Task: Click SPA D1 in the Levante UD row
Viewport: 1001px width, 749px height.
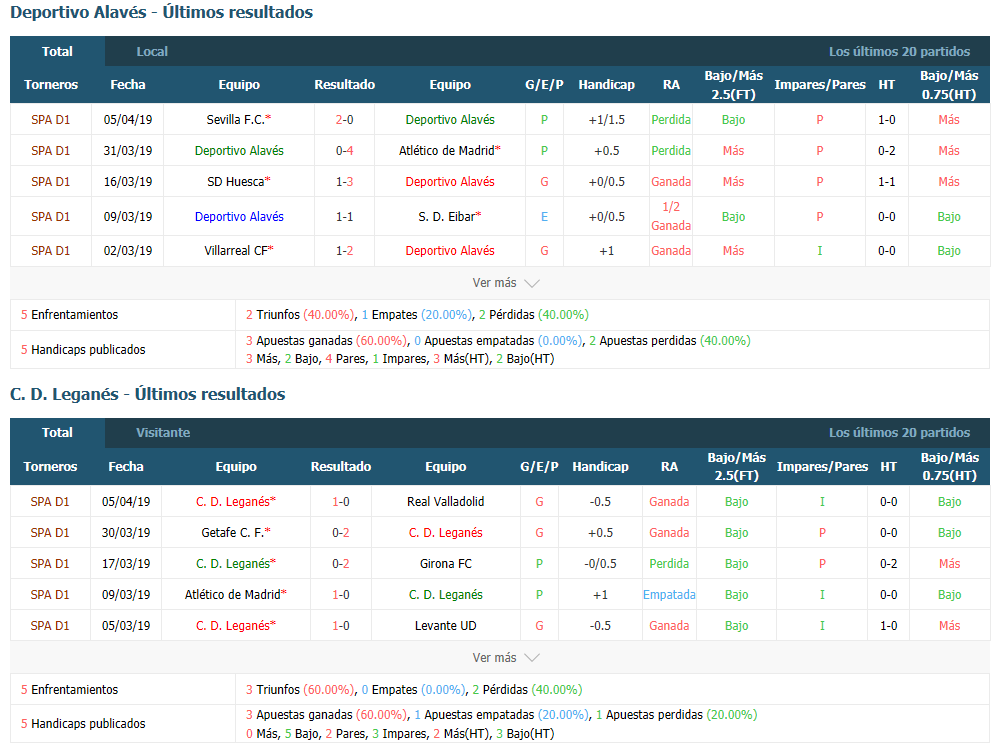Action: [50, 626]
